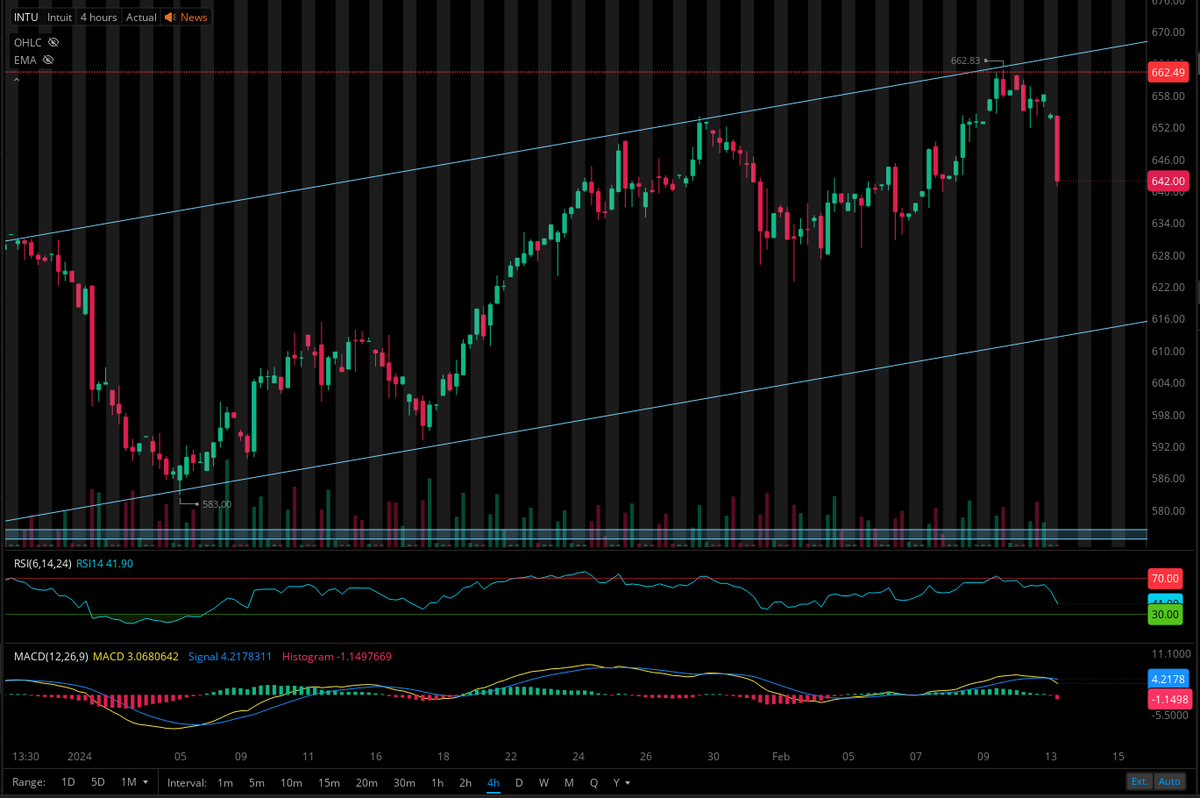Open the Y interval dropdown
The height and width of the screenshot is (798, 1200).
click(621, 782)
